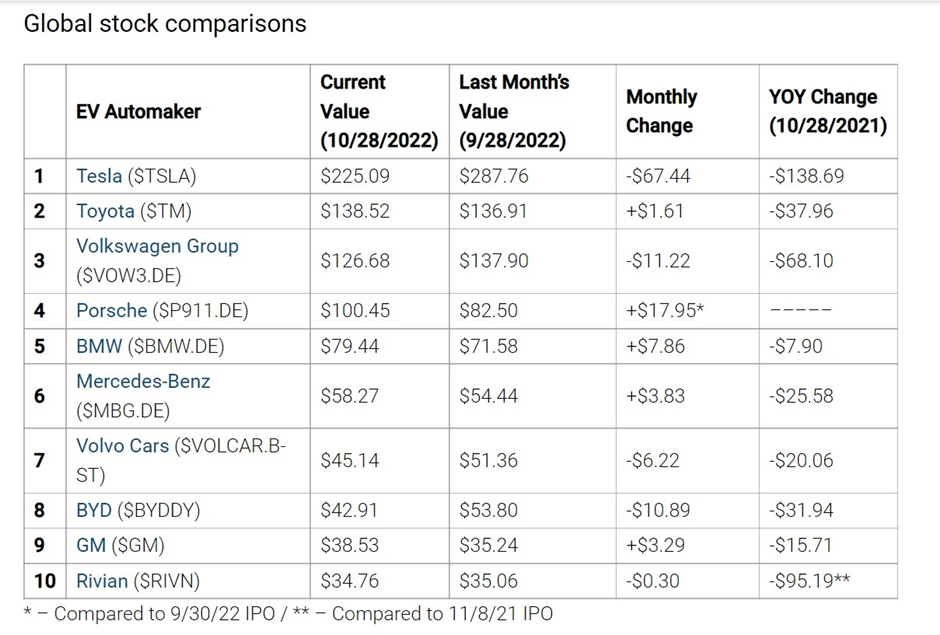940x635 pixels.
Task: Click the Monthly Change column header
Action: click(661, 111)
